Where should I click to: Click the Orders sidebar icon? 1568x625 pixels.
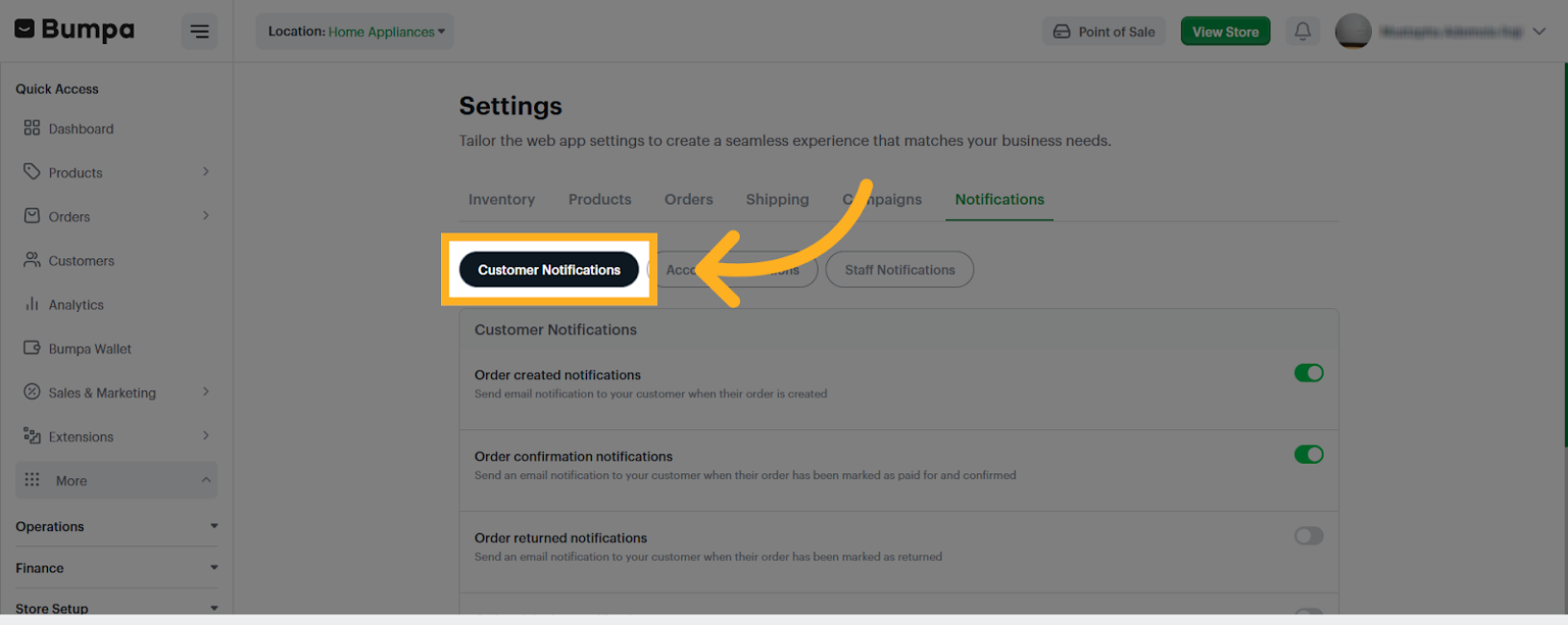32,216
